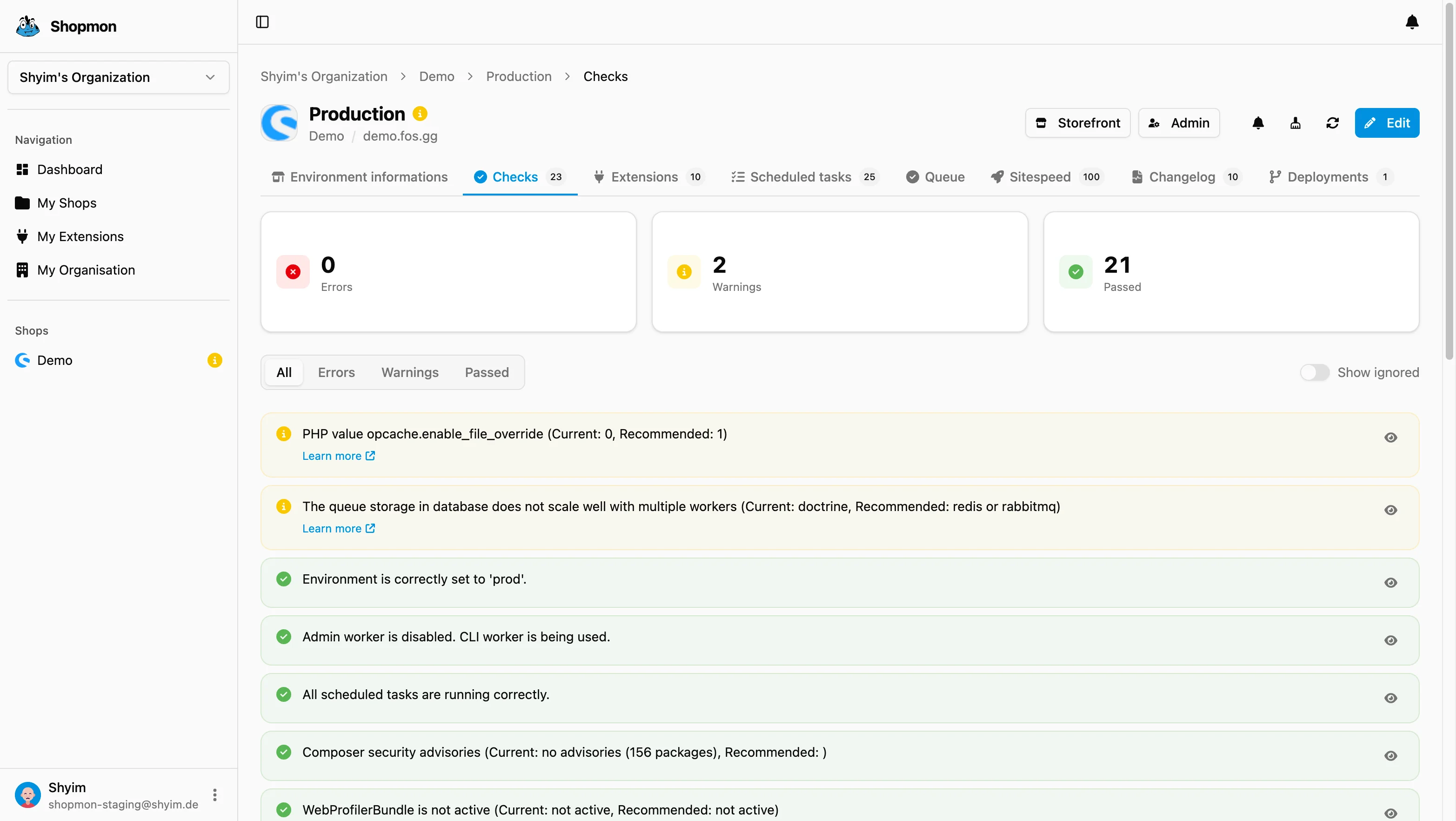Open Learn more link for queue storage check
The width and height of the screenshot is (1456, 821).
339,528
